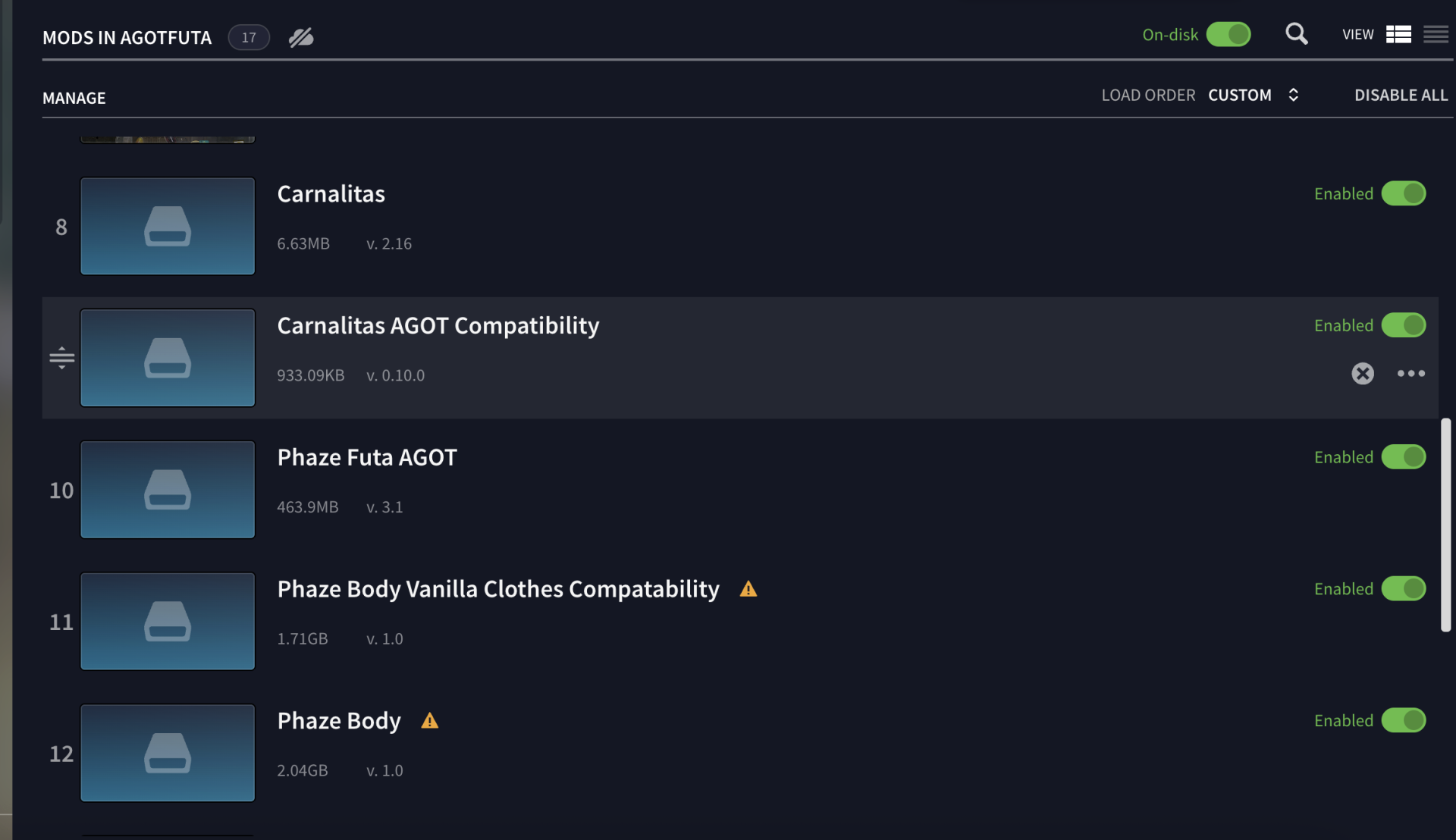1456x840 pixels.
Task: Switch to detailed list view icon
Action: [1398, 35]
